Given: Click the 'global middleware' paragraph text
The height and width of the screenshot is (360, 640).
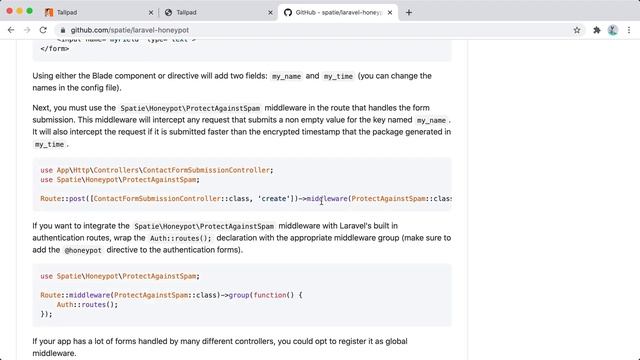Looking at the screenshot, I should [220, 347].
